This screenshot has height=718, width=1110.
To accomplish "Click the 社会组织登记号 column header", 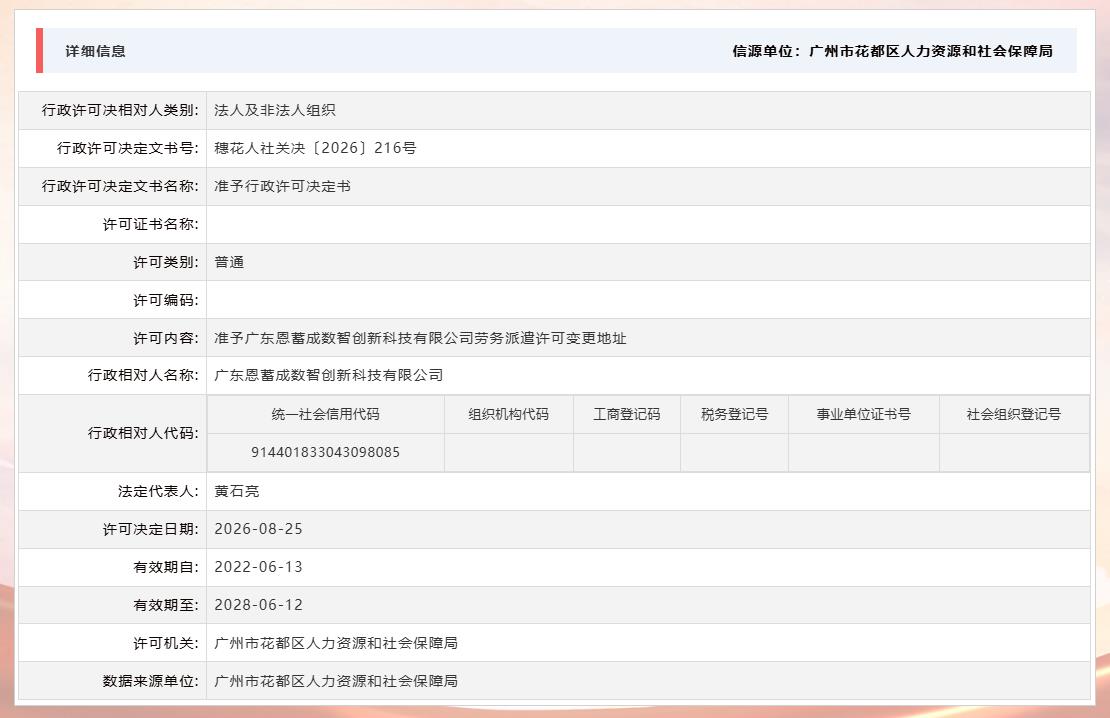I will pos(1014,414).
